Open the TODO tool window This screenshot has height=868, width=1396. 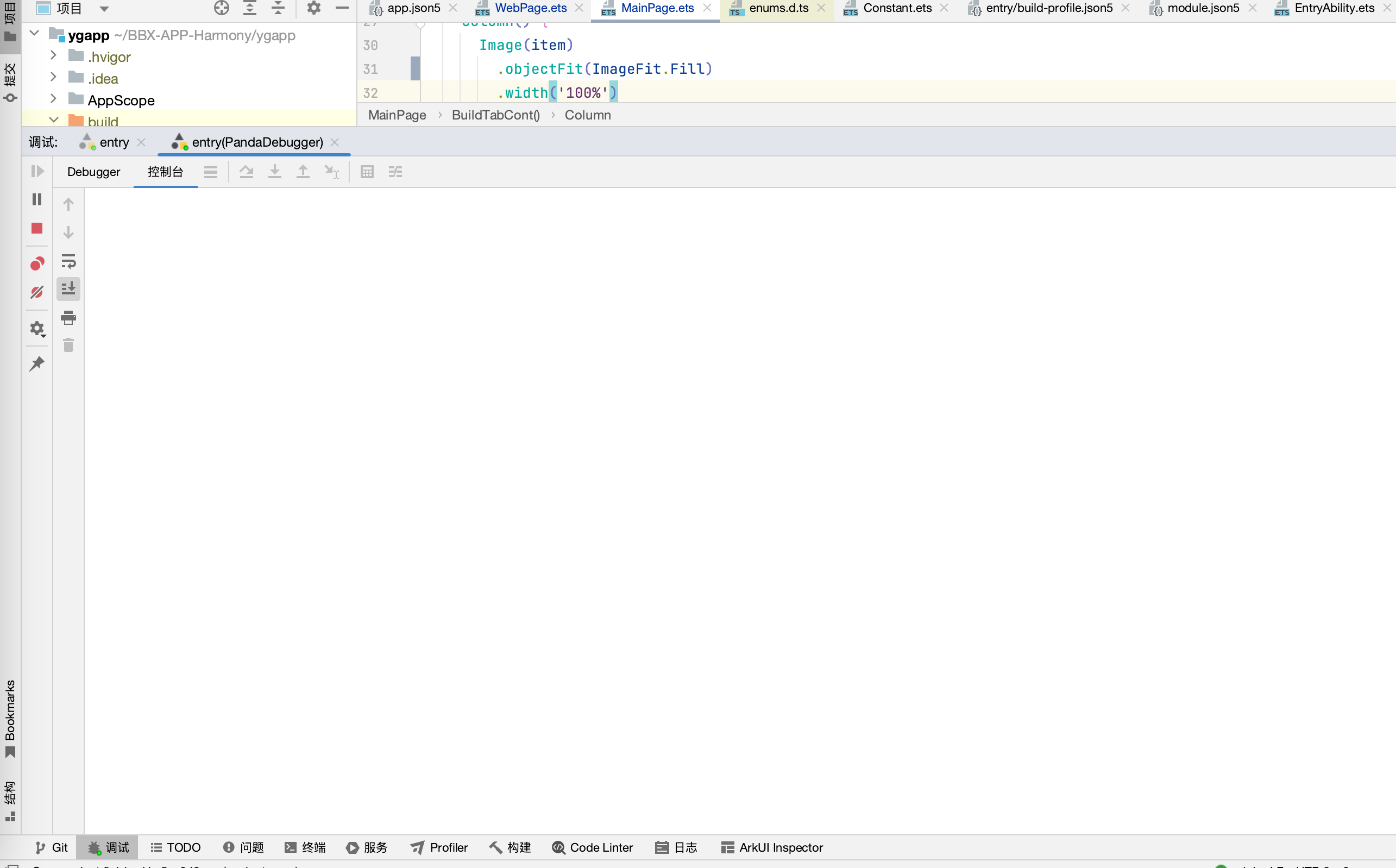pyautogui.click(x=175, y=847)
